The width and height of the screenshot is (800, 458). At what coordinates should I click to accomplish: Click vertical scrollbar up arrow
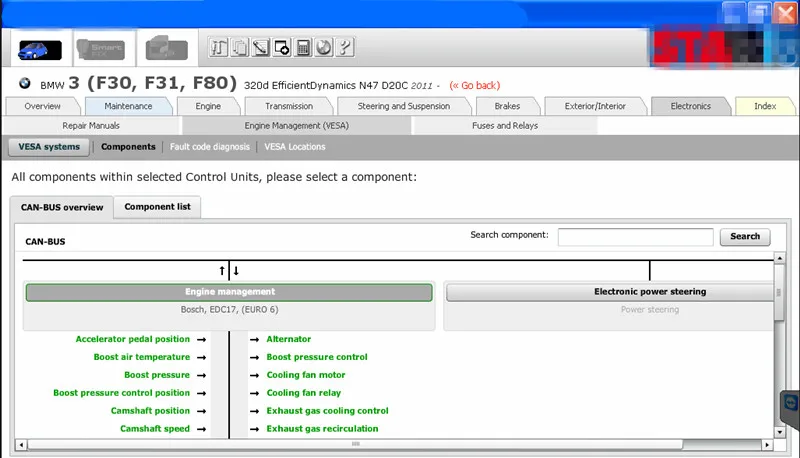click(x=779, y=258)
